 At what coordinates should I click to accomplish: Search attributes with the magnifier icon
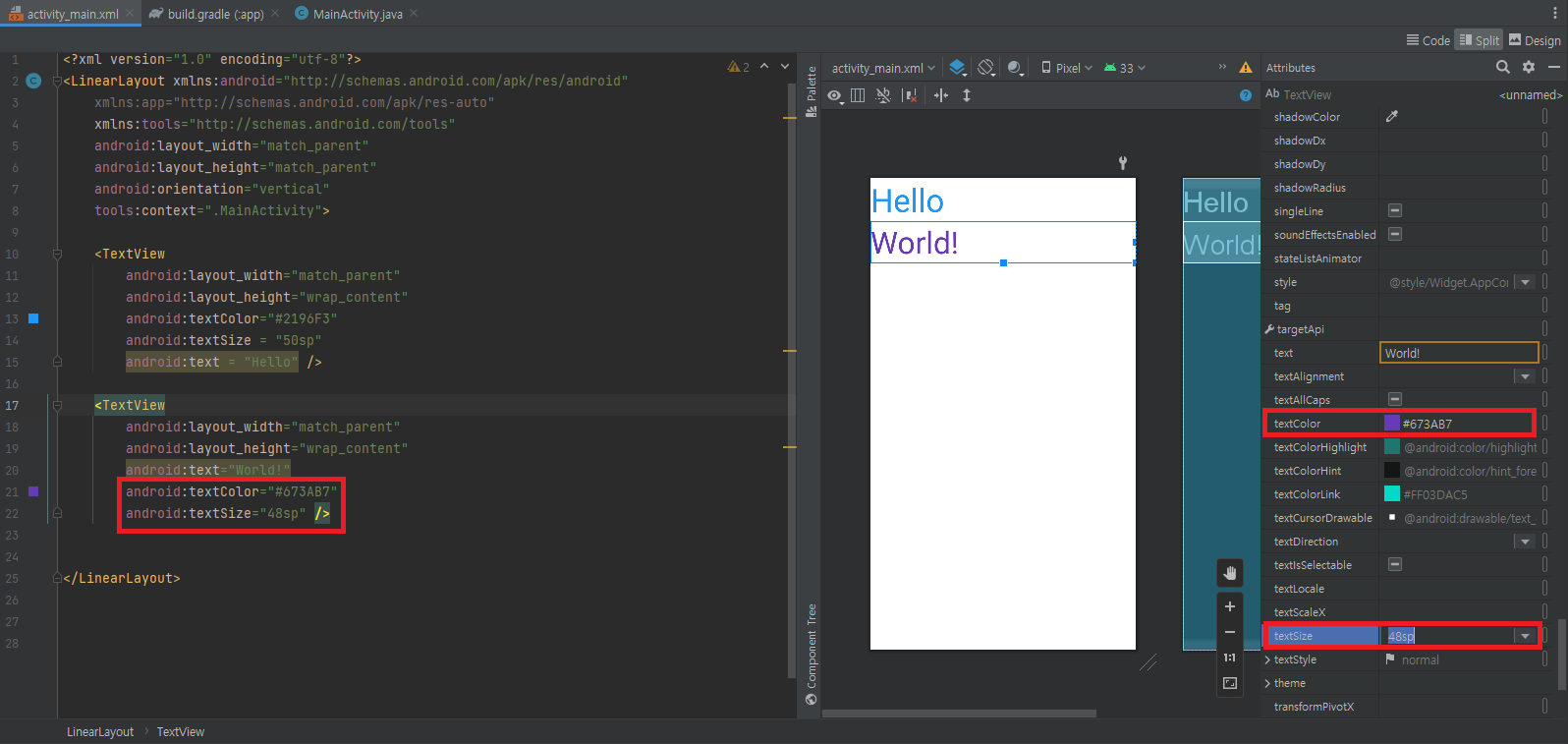1503,67
